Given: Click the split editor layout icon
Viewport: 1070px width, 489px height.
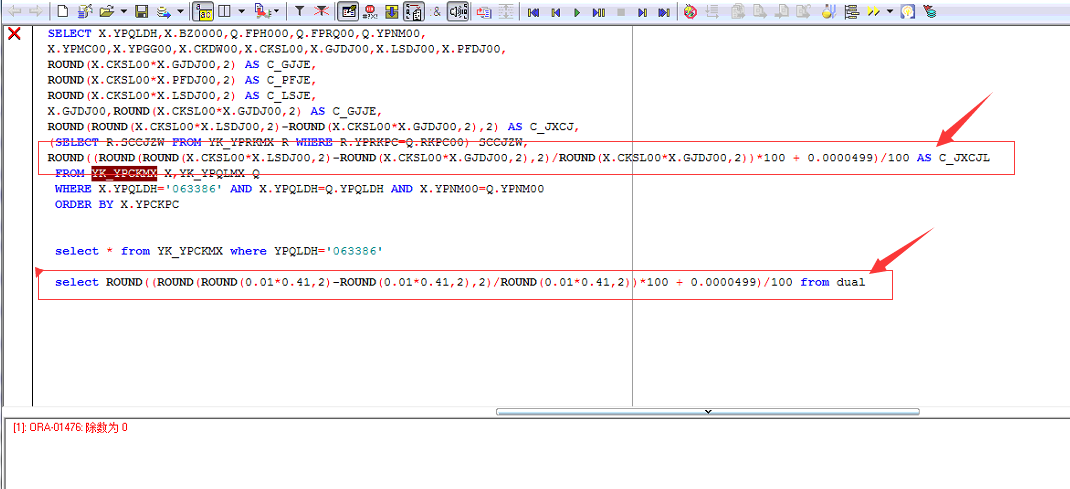Looking at the screenshot, I should [224, 11].
